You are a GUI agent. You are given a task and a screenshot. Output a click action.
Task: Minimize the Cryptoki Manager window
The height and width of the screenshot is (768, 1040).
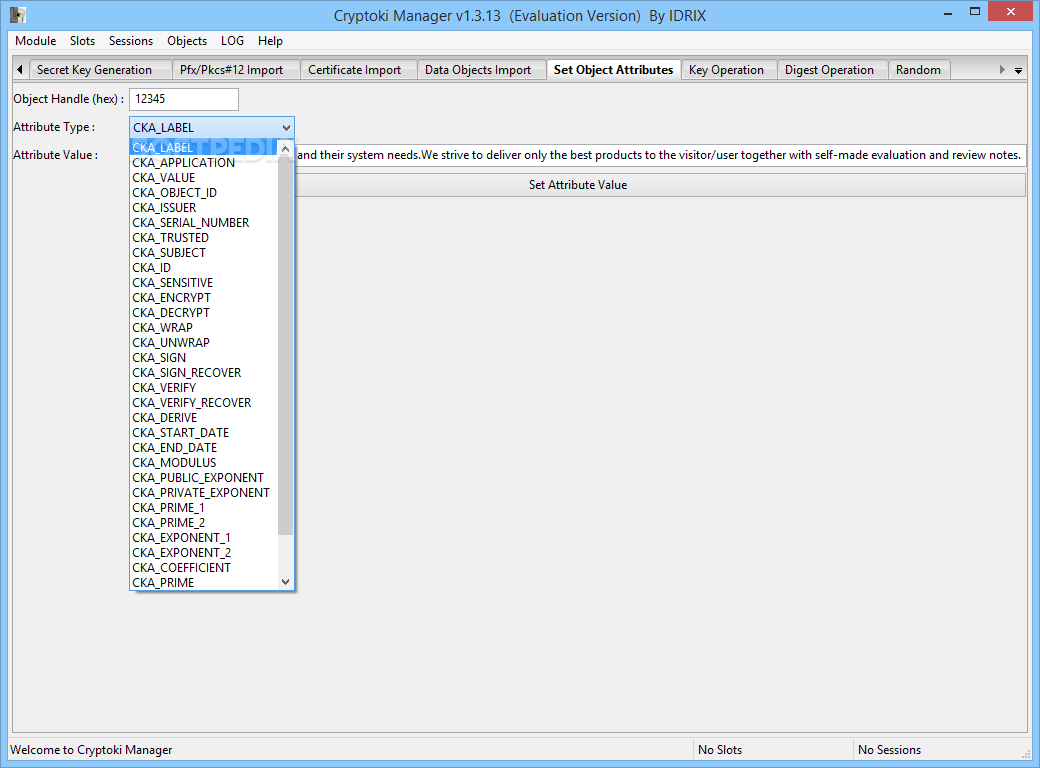tap(948, 11)
